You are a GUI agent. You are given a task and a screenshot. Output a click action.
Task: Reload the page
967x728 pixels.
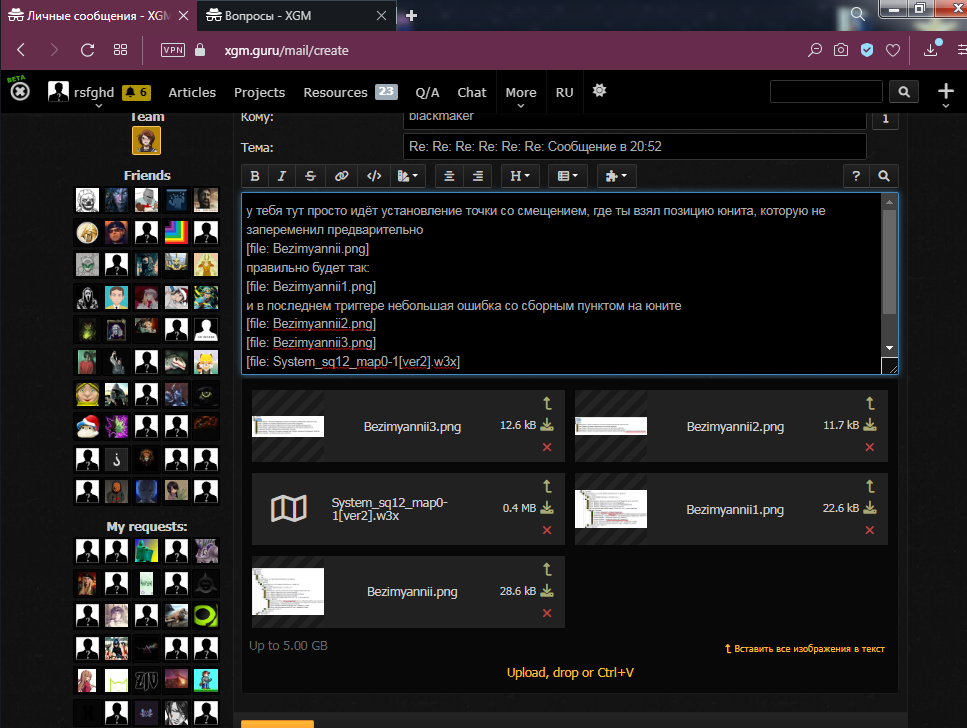pos(88,51)
